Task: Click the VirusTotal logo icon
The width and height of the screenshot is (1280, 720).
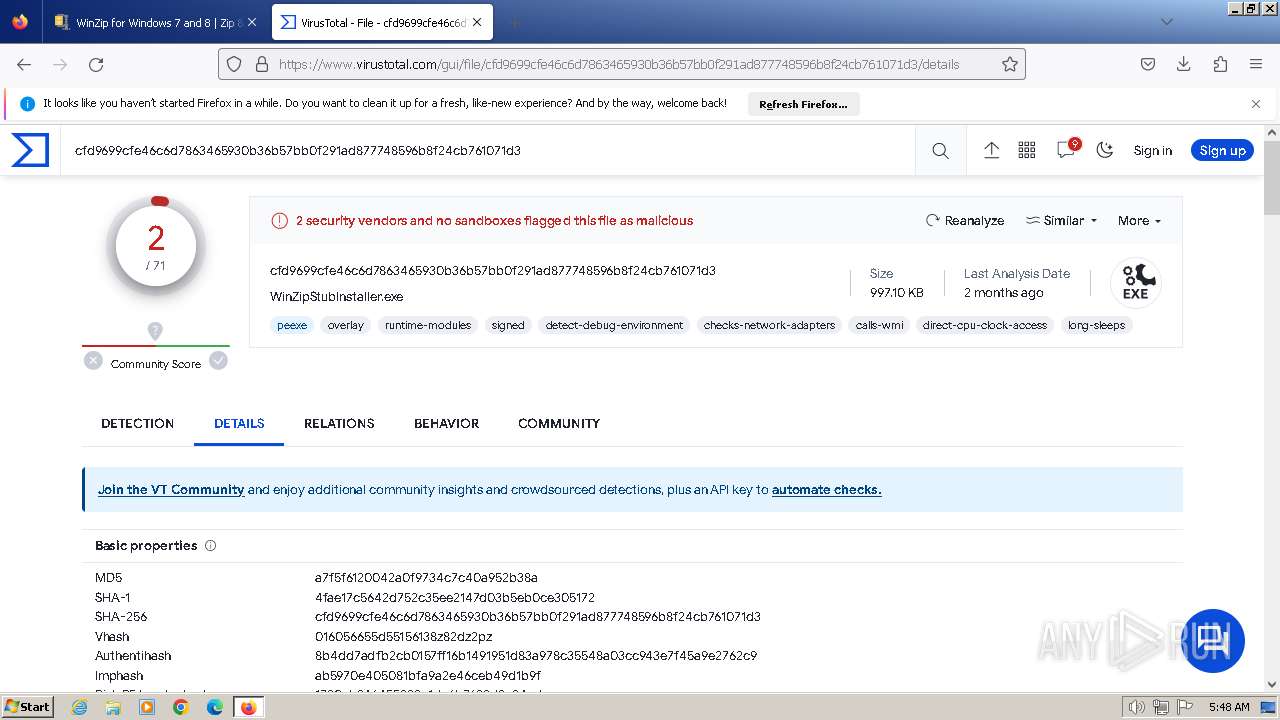Action: [x=30, y=150]
